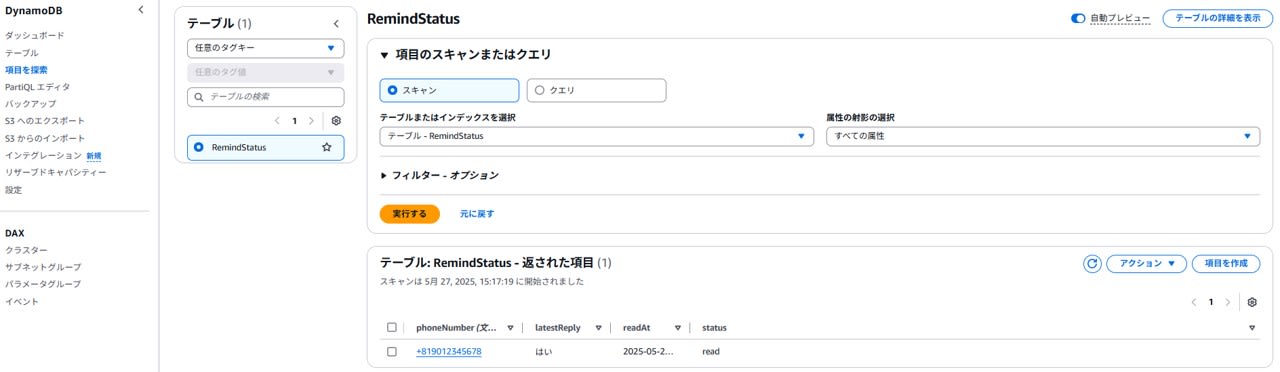Image resolution: width=1280 pixels, height=372 pixels.
Task: Collapse the テーブル list panel
Action: coord(336,23)
